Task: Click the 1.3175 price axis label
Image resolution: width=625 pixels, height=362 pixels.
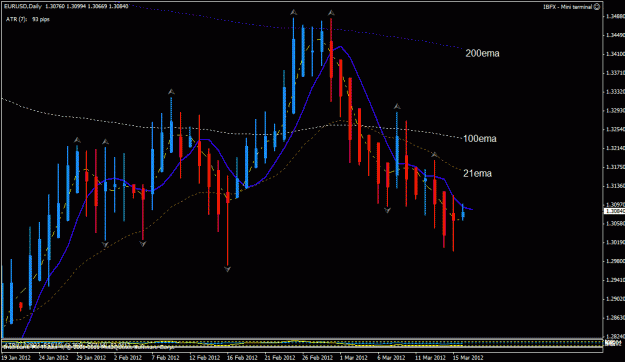Action: pos(615,167)
